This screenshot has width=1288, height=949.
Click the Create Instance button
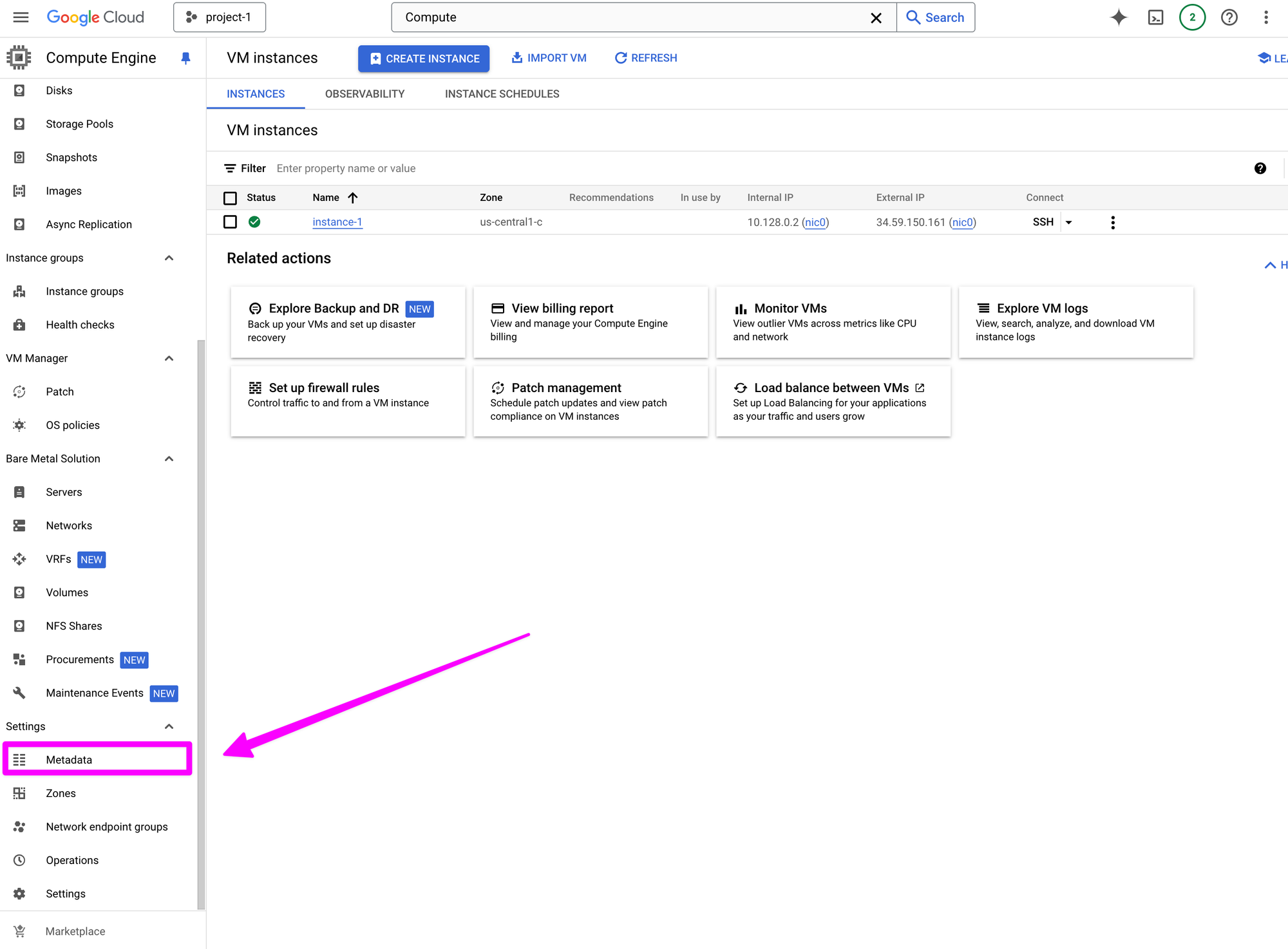pyautogui.click(x=424, y=59)
